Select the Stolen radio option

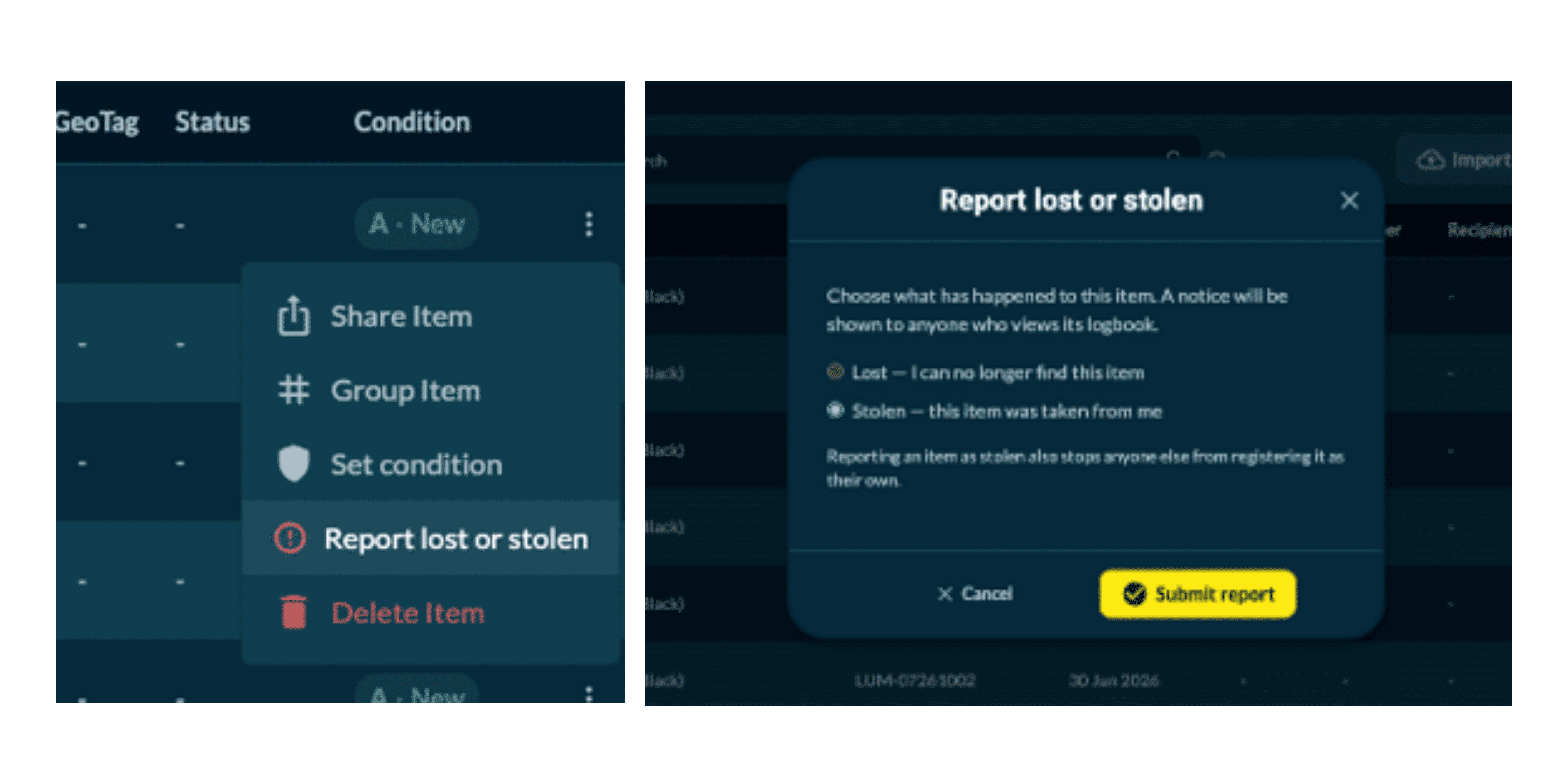pos(835,410)
